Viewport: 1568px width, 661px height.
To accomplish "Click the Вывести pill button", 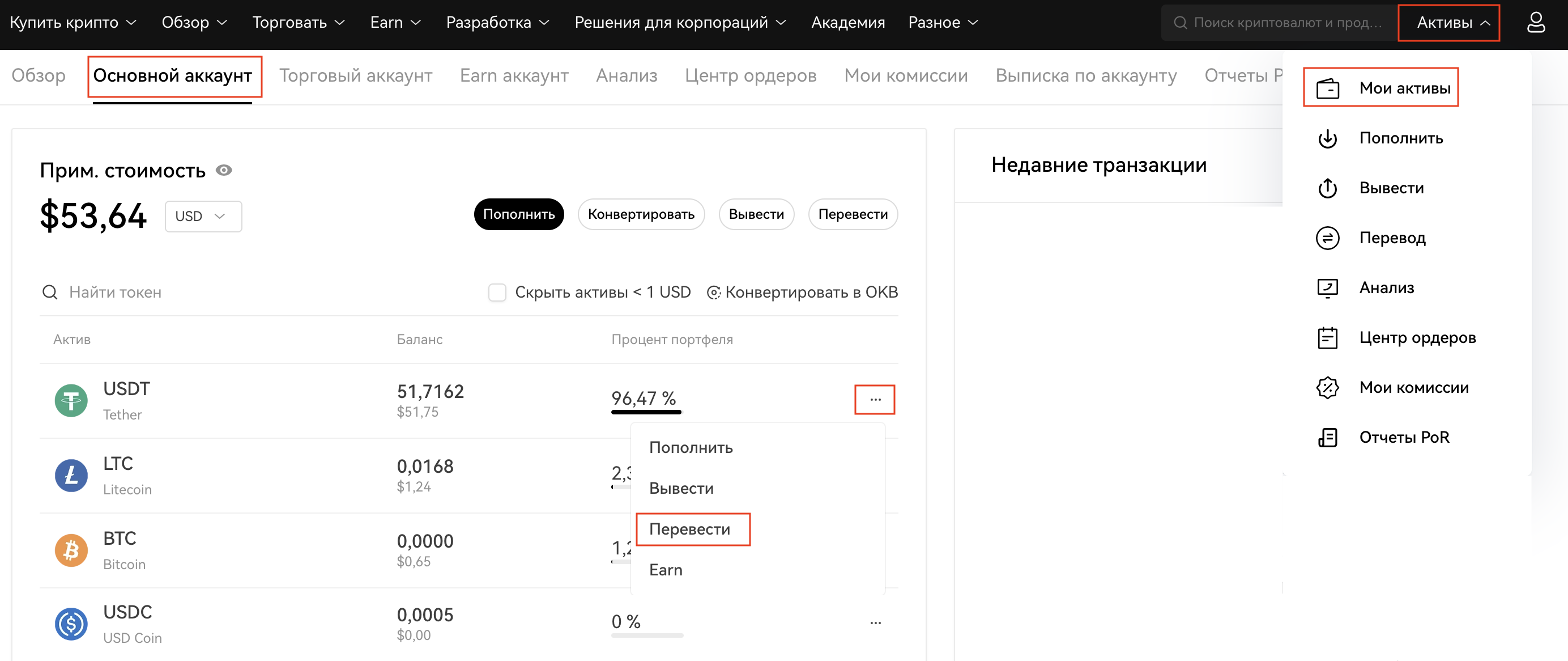I will click(x=756, y=214).
